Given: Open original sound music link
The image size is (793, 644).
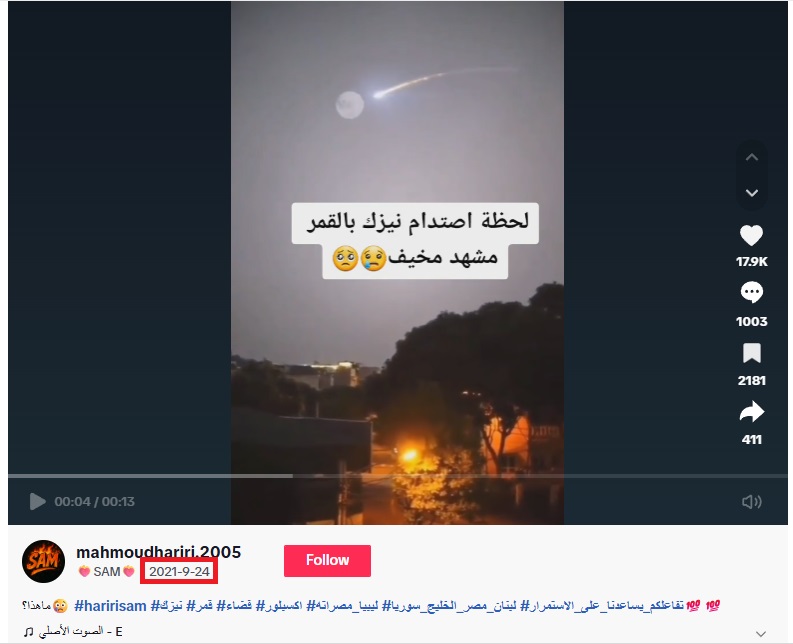Looking at the screenshot, I should [x=80, y=631].
